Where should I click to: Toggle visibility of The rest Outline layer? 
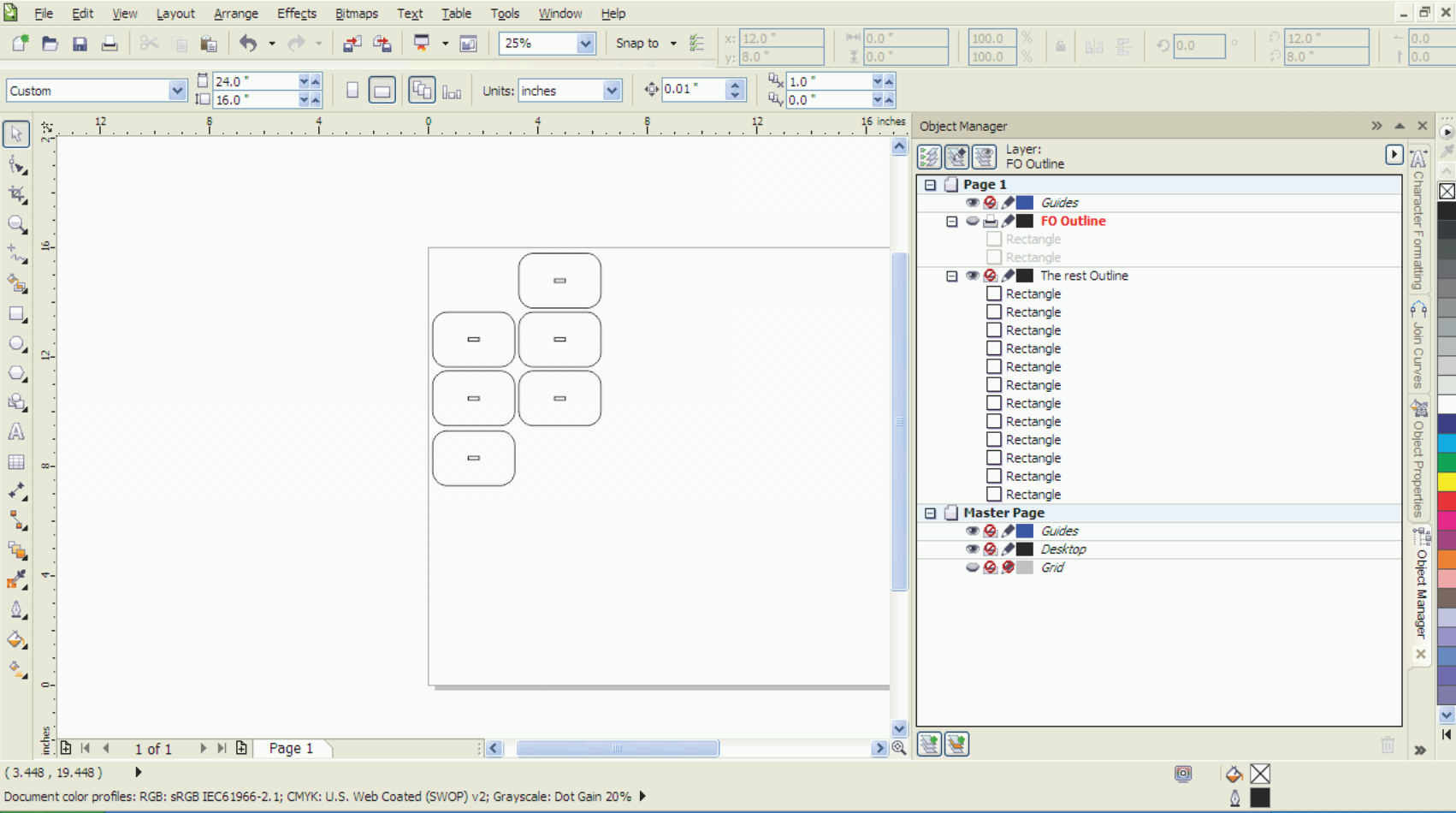972,276
